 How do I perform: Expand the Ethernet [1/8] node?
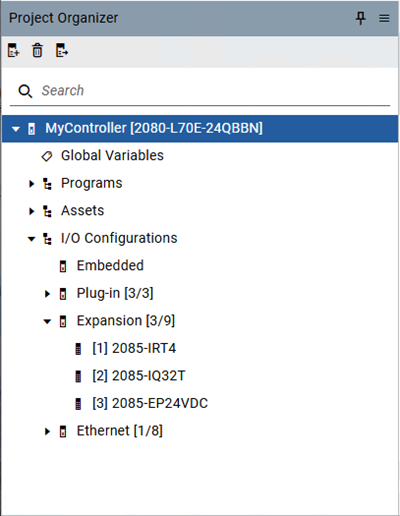[x=47, y=432]
